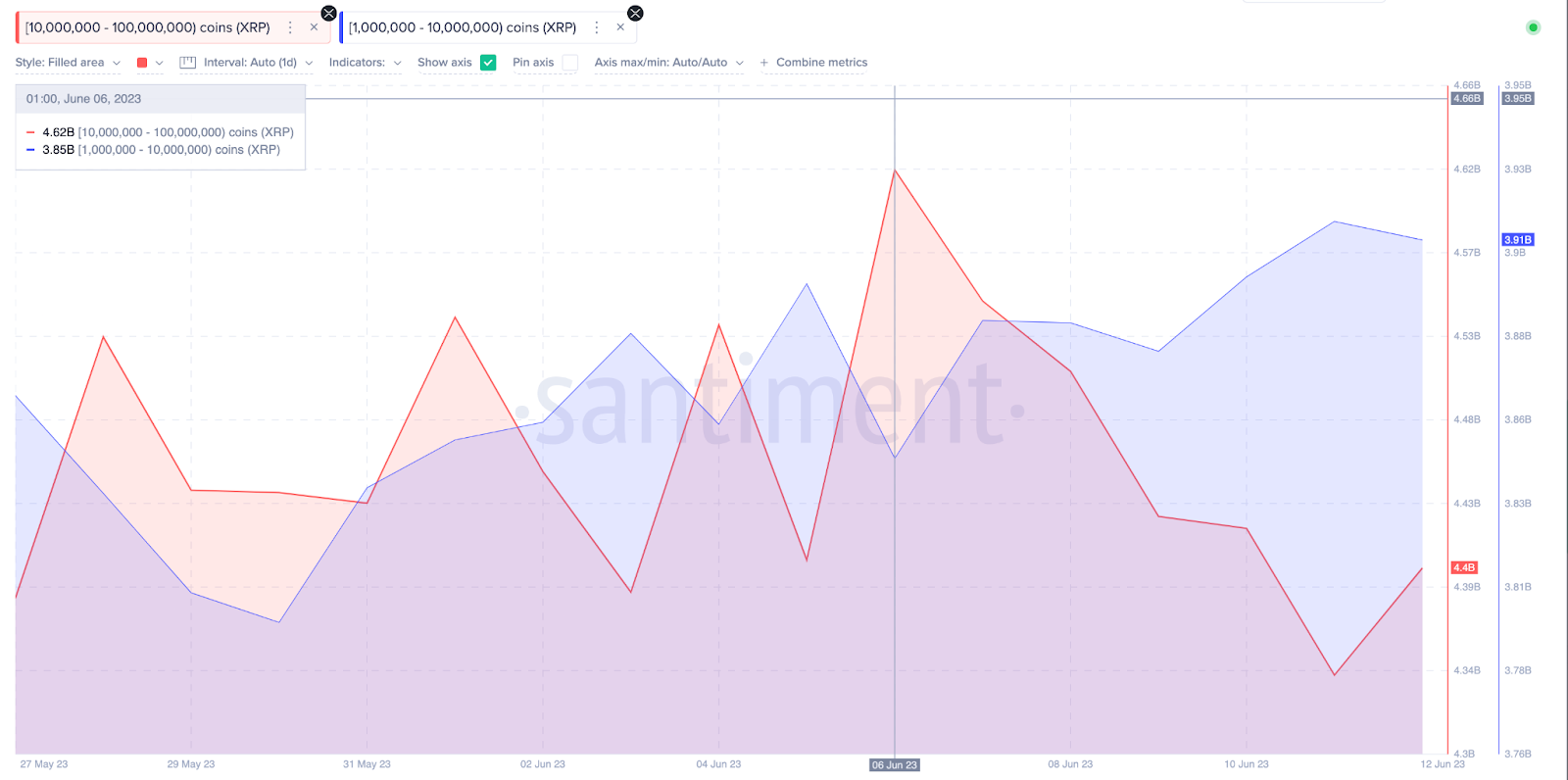Enable the Pin axis checkbox
This screenshot has width=1568, height=780.
pyautogui.click(x=570, y=63)
